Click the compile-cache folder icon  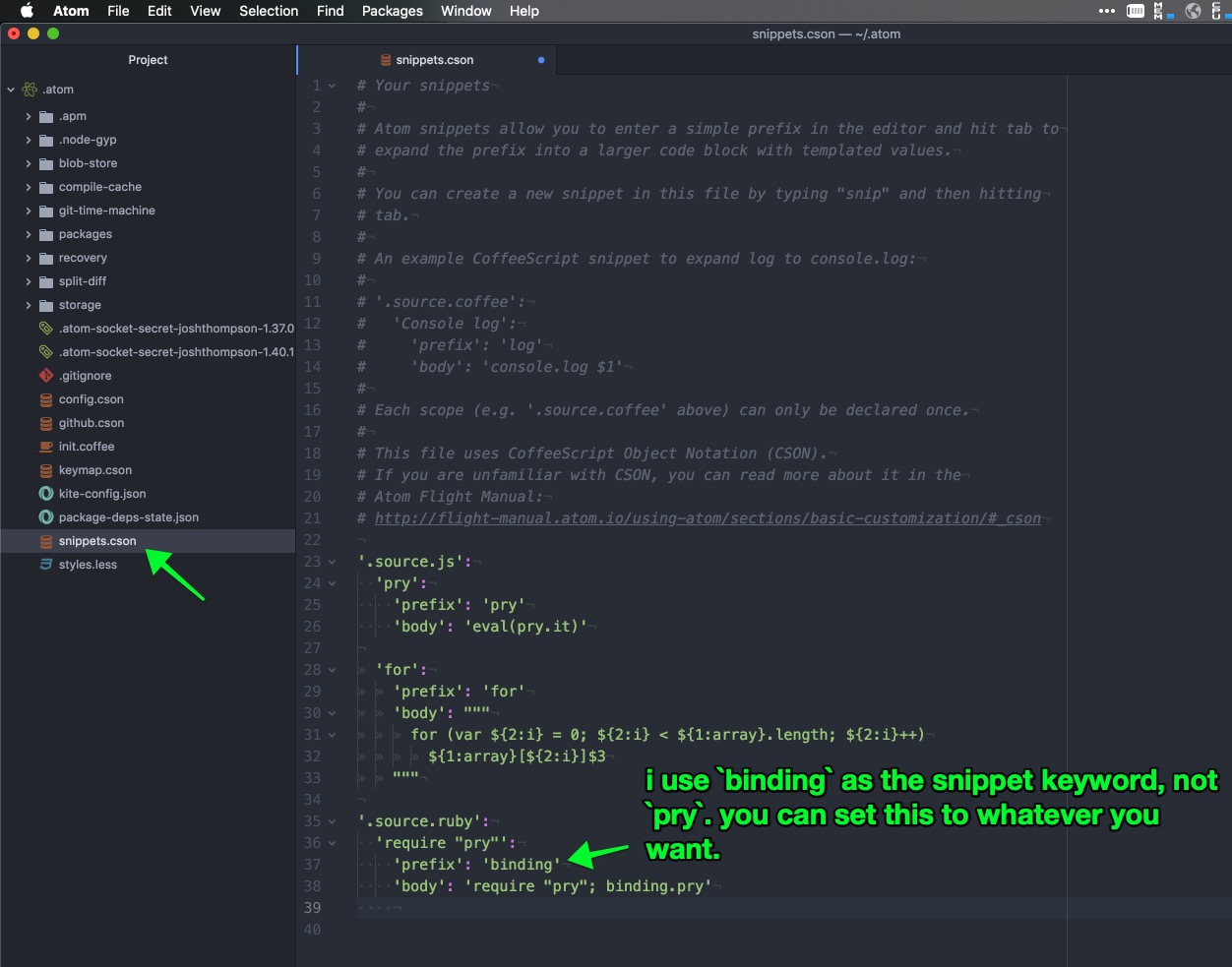[46, 187]
